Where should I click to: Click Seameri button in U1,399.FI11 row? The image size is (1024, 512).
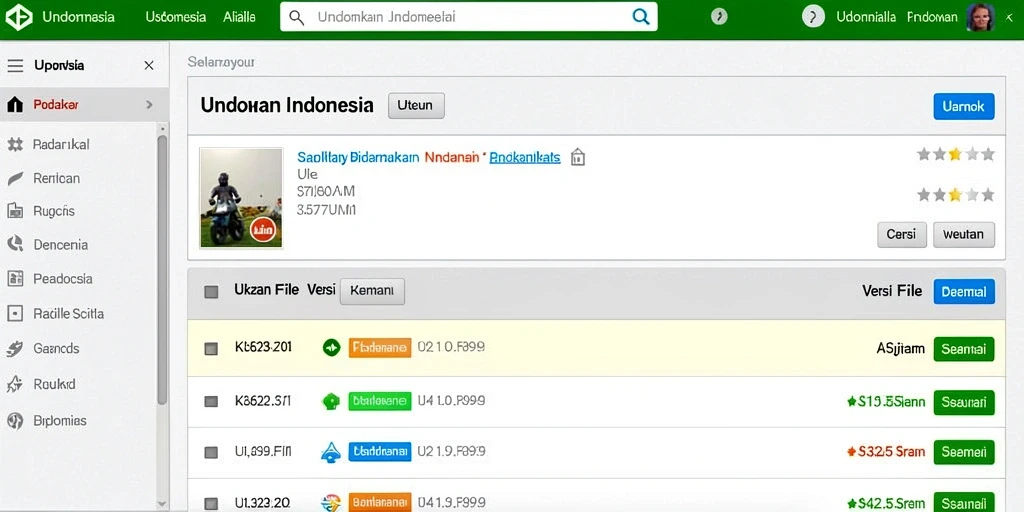pyautogui.click(x=964, y=452)
